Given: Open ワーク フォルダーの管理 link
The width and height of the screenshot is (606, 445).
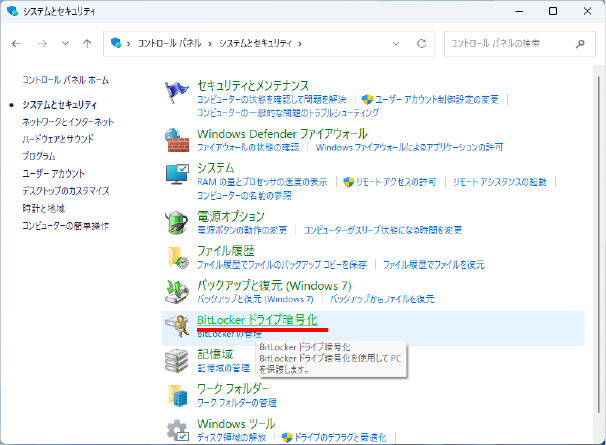Looking at the screenshot, I should pyautogui.click(x=237, y=403).
